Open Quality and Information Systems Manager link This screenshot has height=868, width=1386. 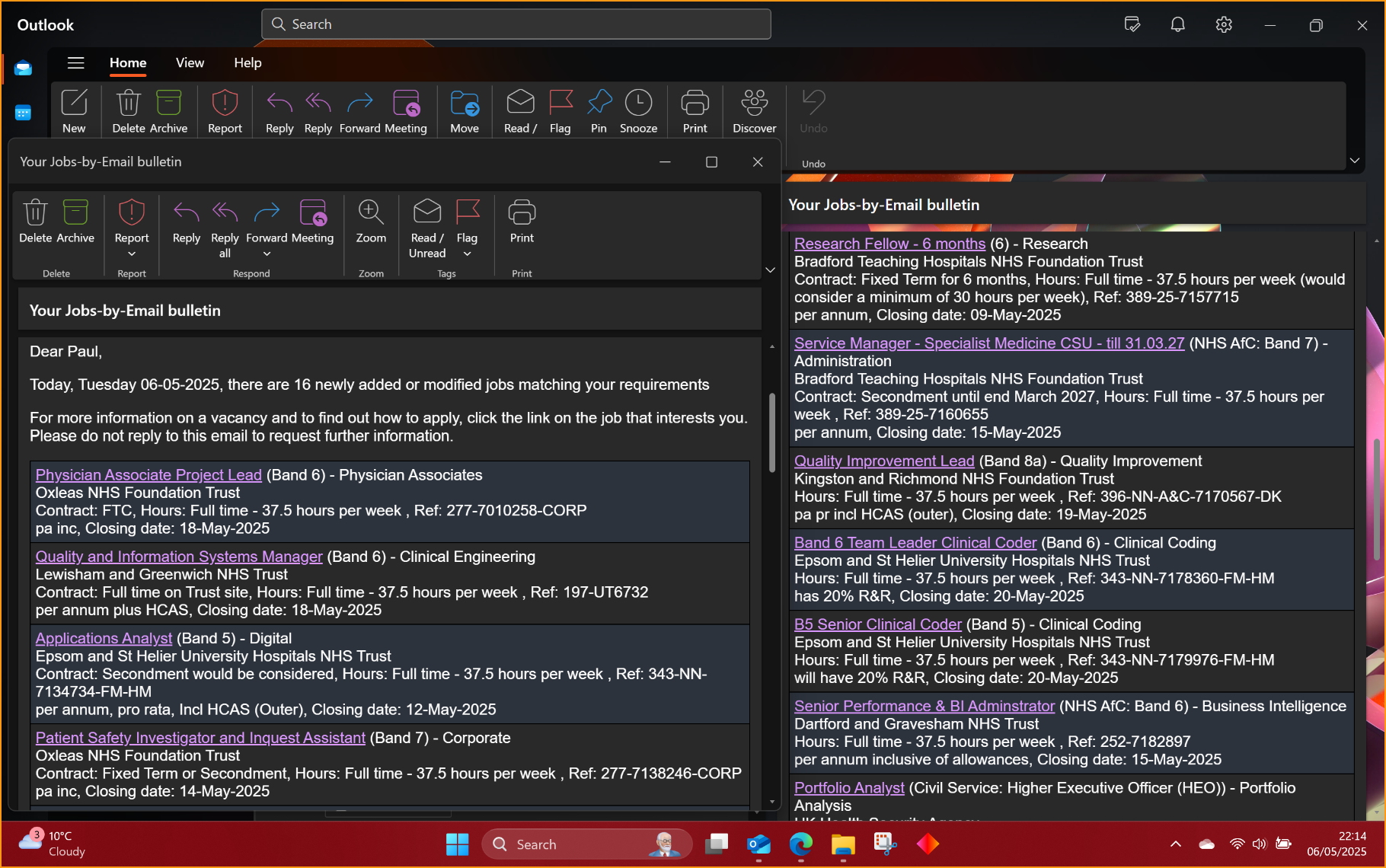[179, 557]
